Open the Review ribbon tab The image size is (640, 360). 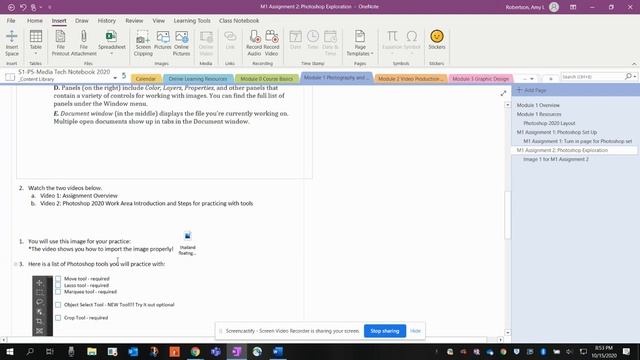(x=134, y=20)
